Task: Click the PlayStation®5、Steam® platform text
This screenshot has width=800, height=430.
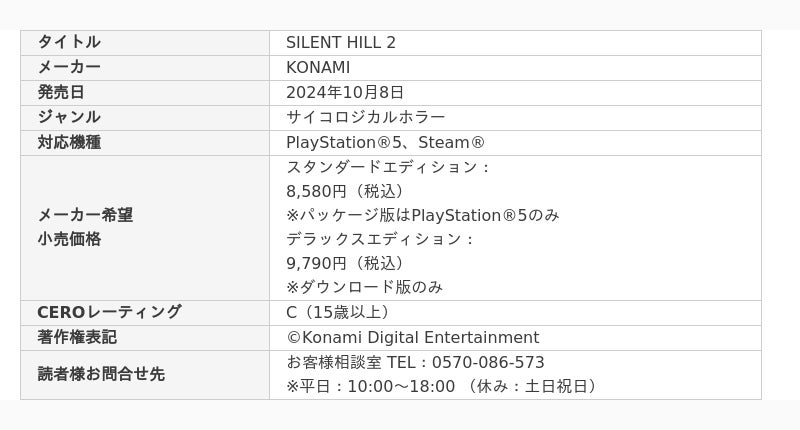Action: (x=386, y=142)
